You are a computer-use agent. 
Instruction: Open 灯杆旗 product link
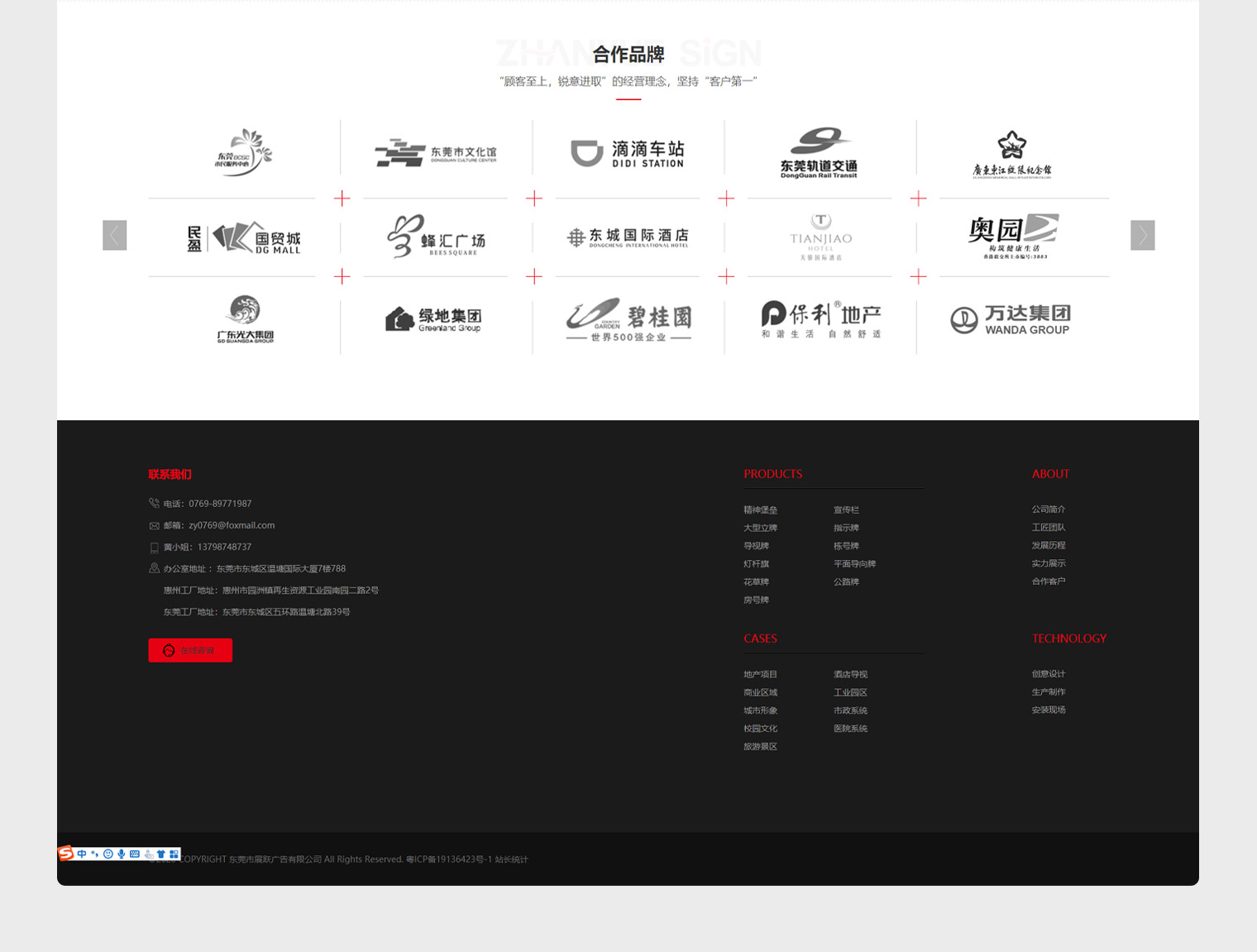(756, 564)
